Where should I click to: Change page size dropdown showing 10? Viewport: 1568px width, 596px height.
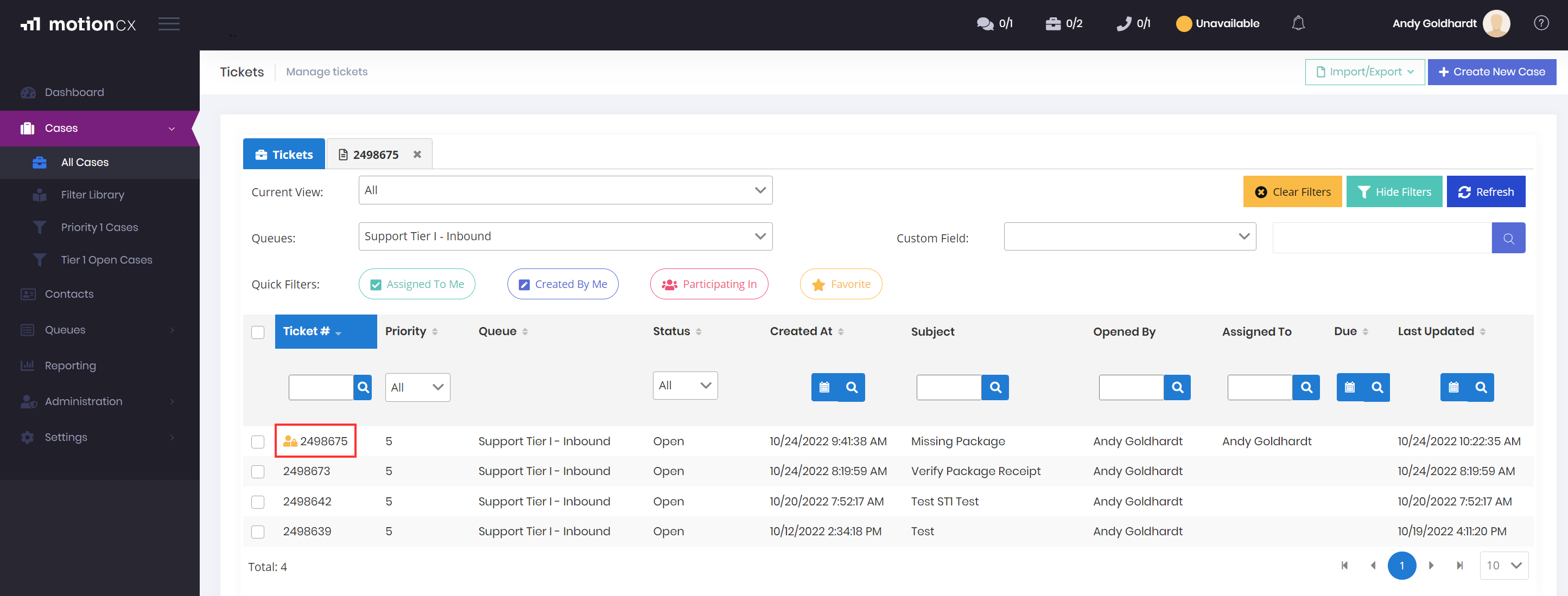[1503, 566]
